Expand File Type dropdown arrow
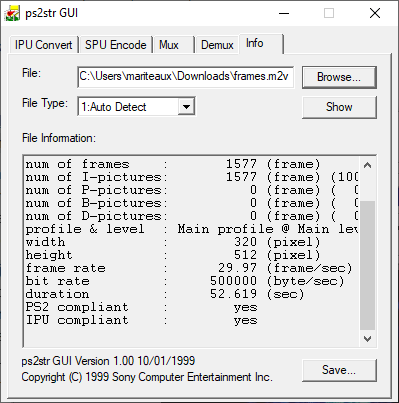 [x=186, y=107]
